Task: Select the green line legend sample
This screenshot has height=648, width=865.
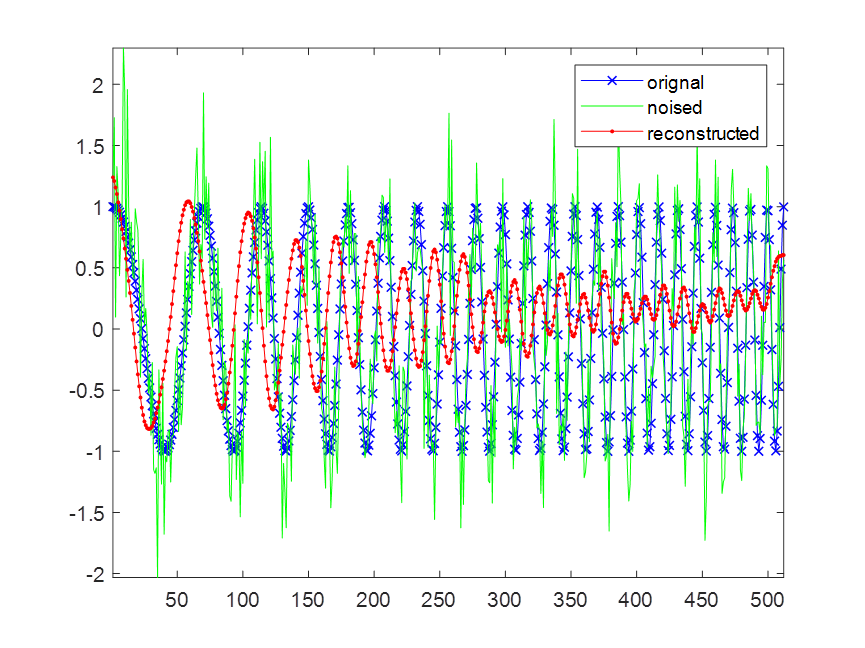Action: point(611,107)
